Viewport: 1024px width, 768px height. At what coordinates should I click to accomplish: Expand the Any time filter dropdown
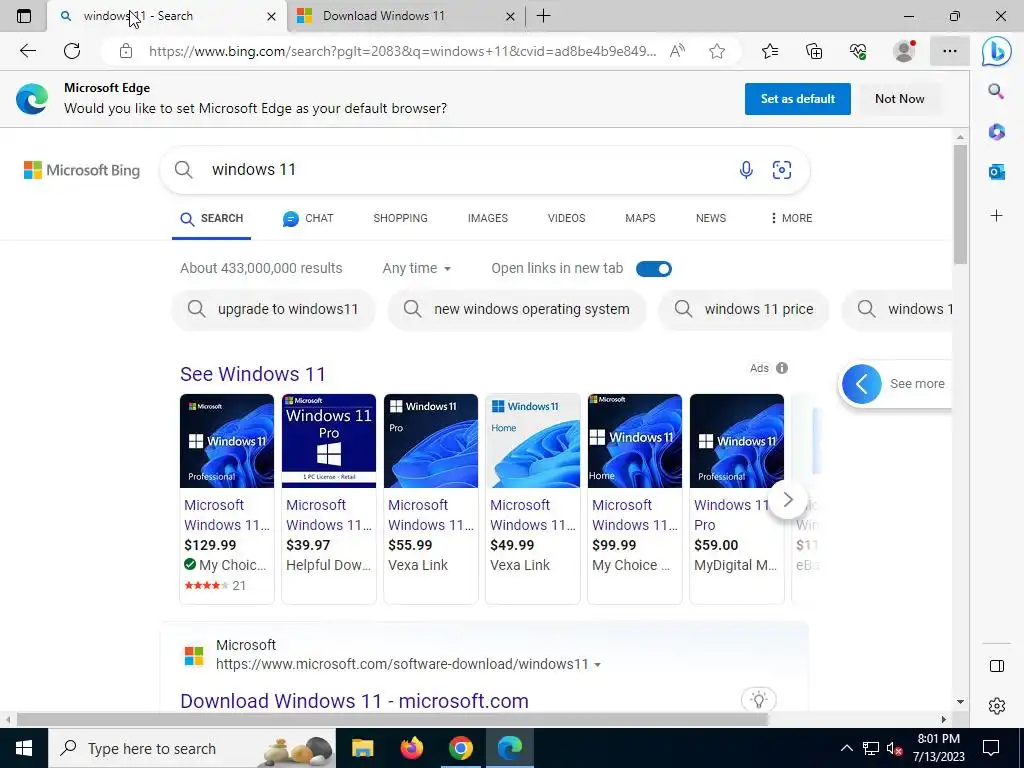tap(417, 268)
